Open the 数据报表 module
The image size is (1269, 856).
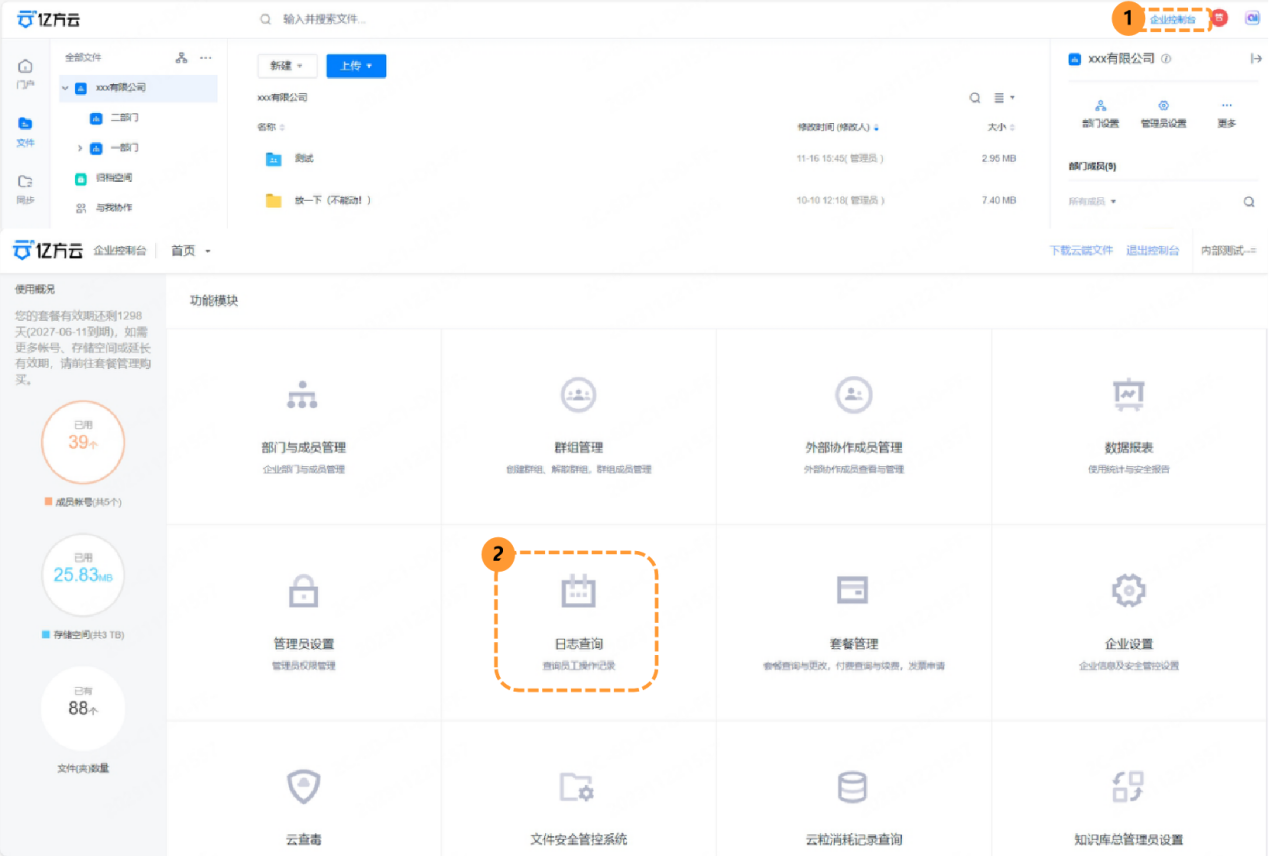coord(1129,427)
